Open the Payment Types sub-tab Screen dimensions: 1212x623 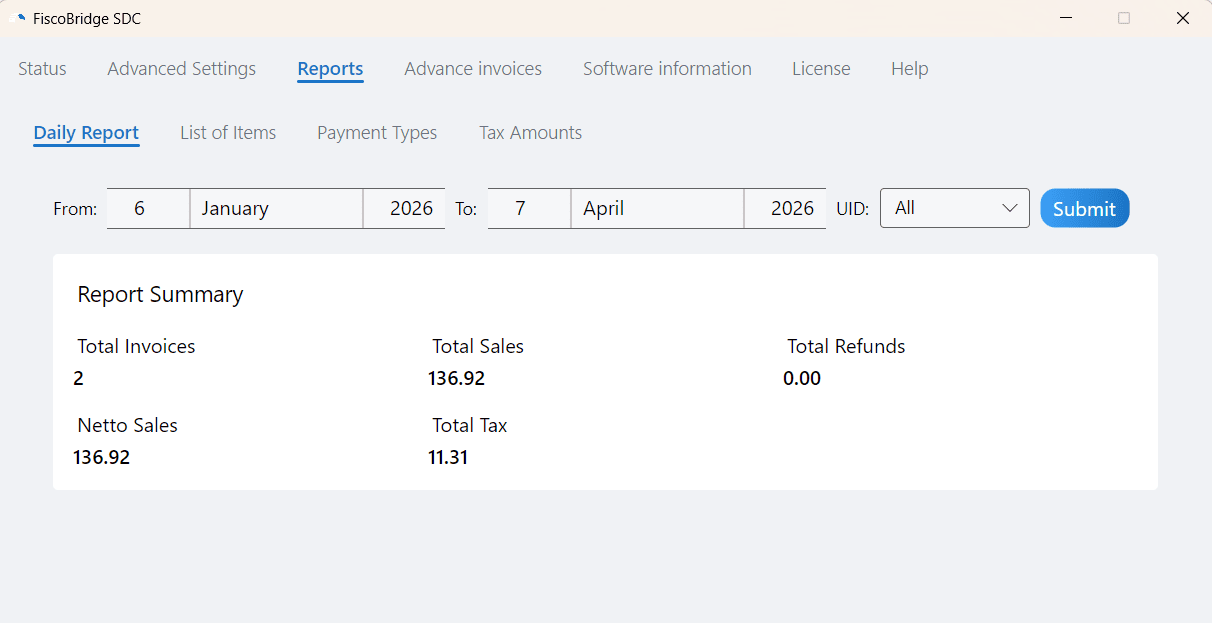tap(377, 133)
